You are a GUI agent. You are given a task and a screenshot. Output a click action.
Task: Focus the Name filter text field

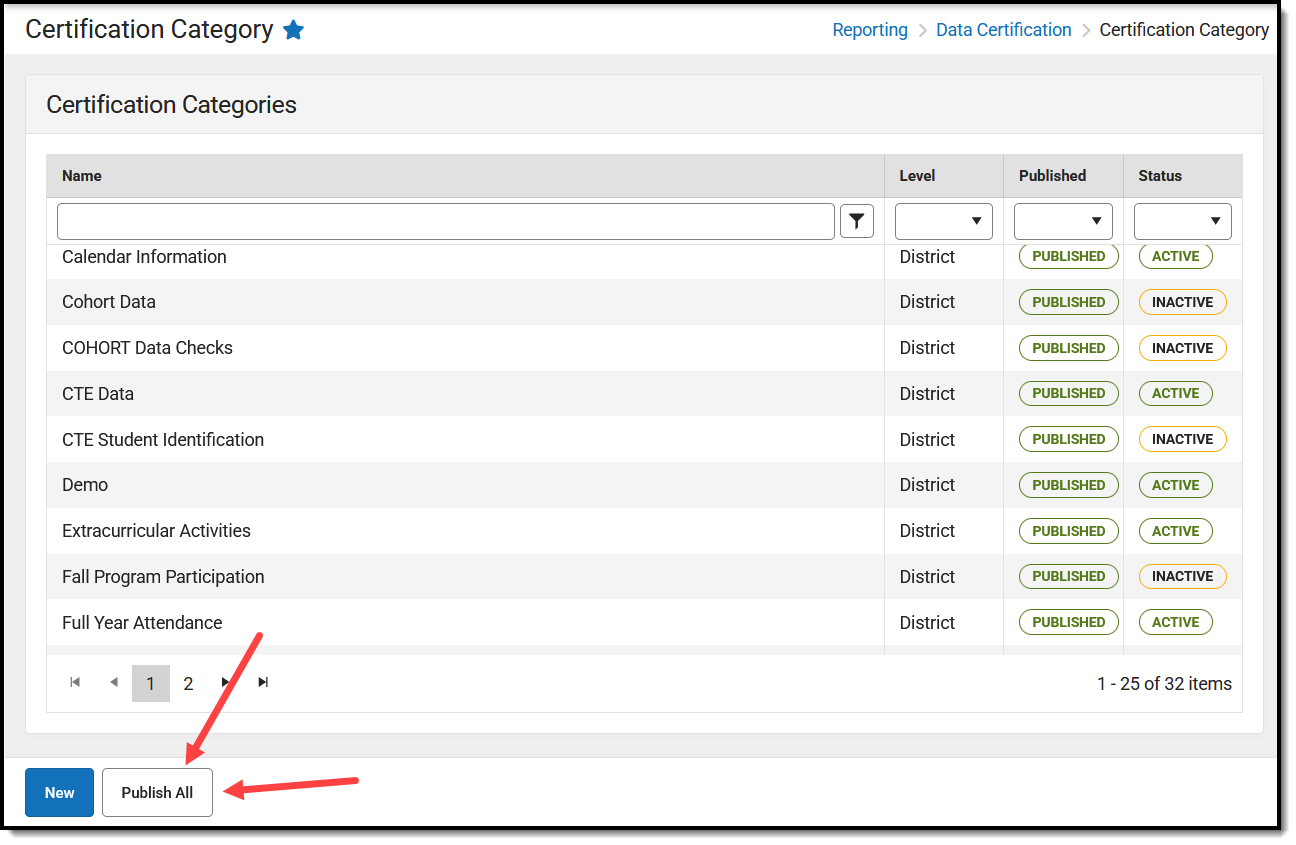(x=446, y=221)
